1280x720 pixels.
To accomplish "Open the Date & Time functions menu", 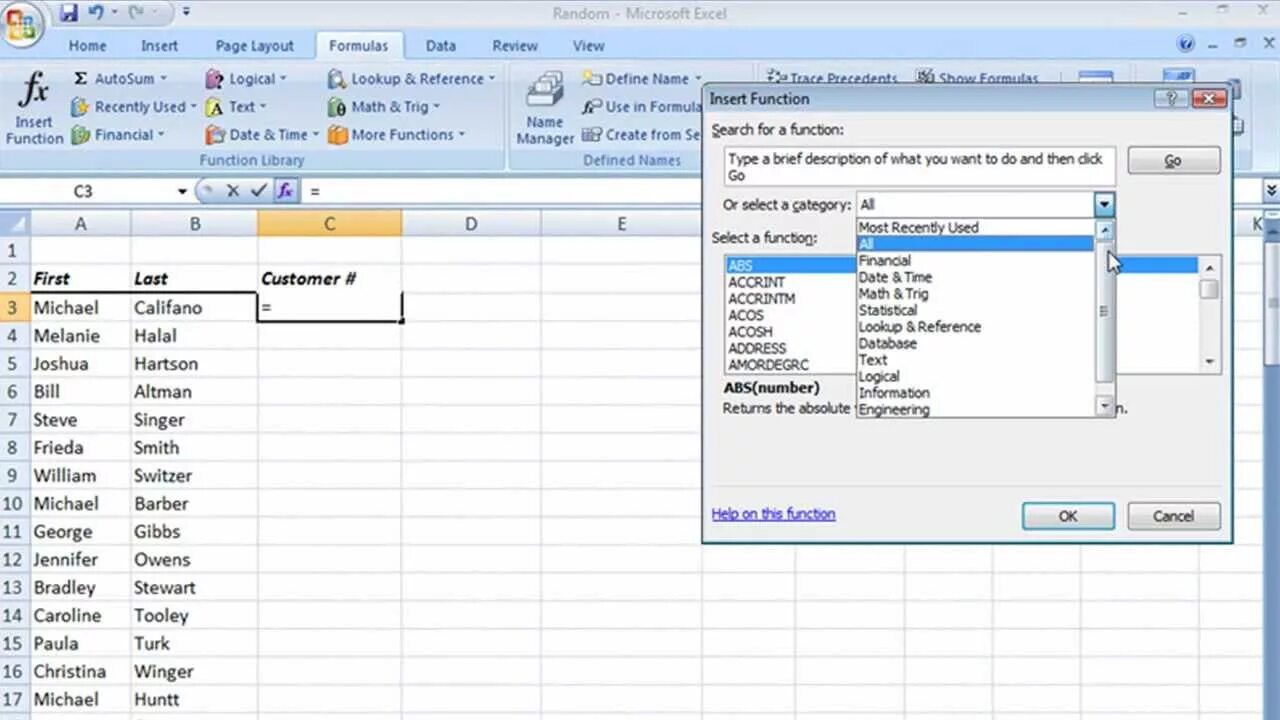I will pos(262,134).
